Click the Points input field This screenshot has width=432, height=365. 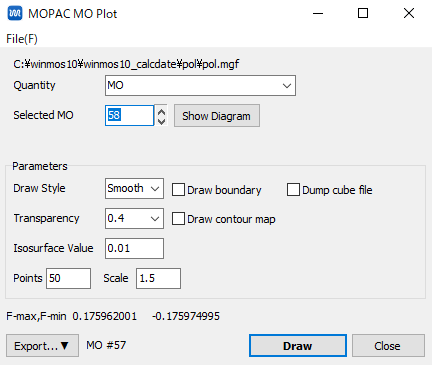point(68,278)
